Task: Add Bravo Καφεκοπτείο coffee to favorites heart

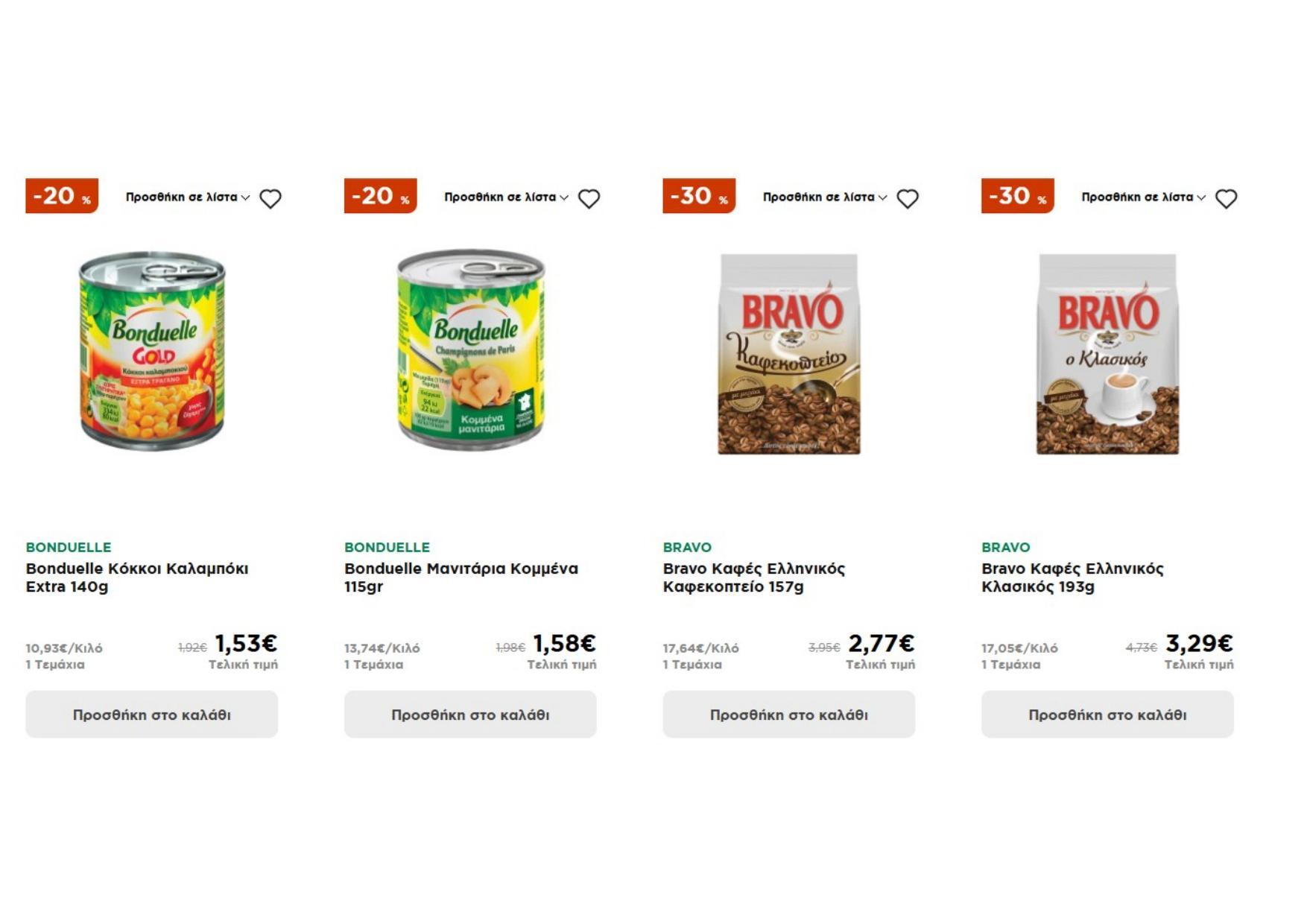Action: 907,199
